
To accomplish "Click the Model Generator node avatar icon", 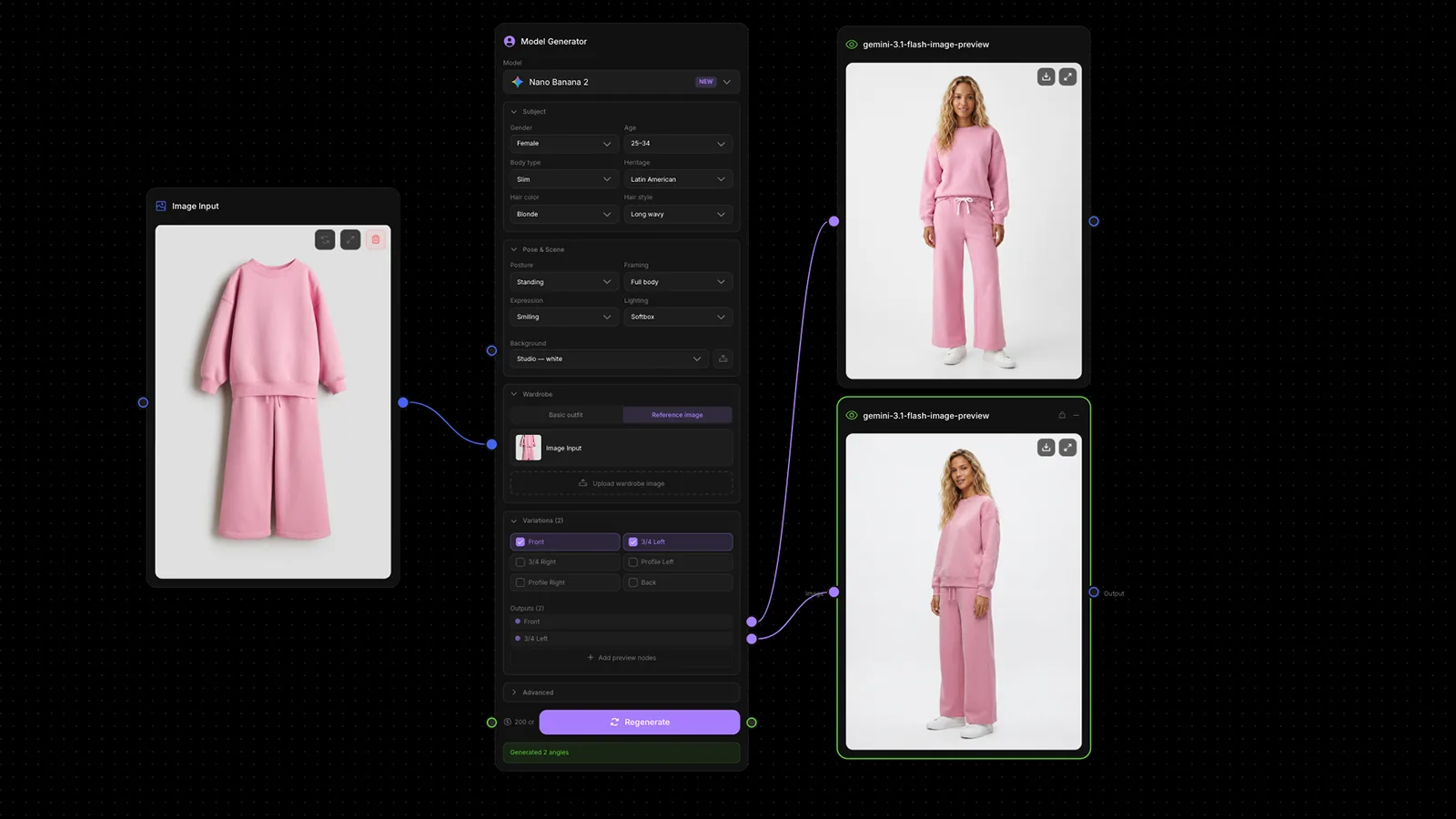I will 510,41.
